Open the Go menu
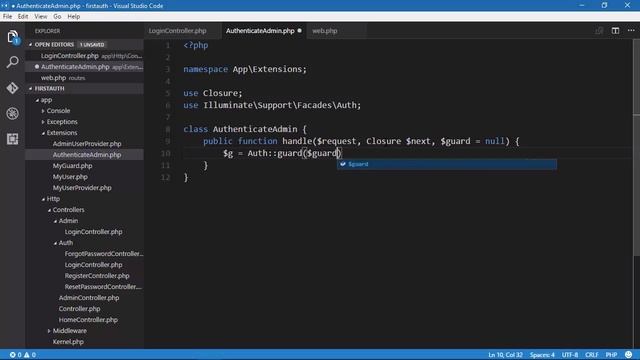The width and height of the screenshot is (640, 360). click(x=57, y=17)
